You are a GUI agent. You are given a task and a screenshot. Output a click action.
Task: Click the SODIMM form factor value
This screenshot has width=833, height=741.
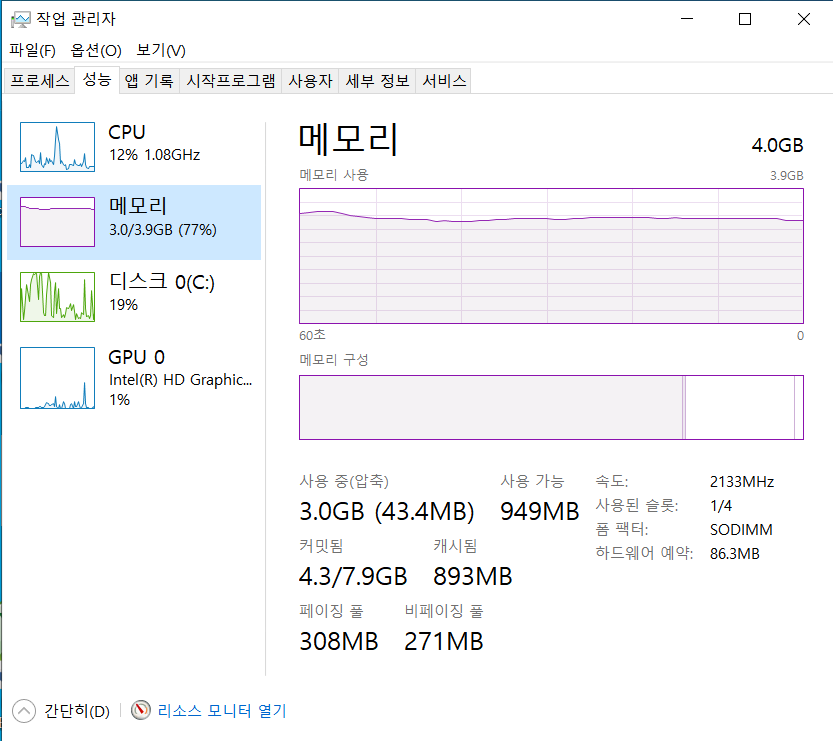pyautogui.click(x=741, y=530)
